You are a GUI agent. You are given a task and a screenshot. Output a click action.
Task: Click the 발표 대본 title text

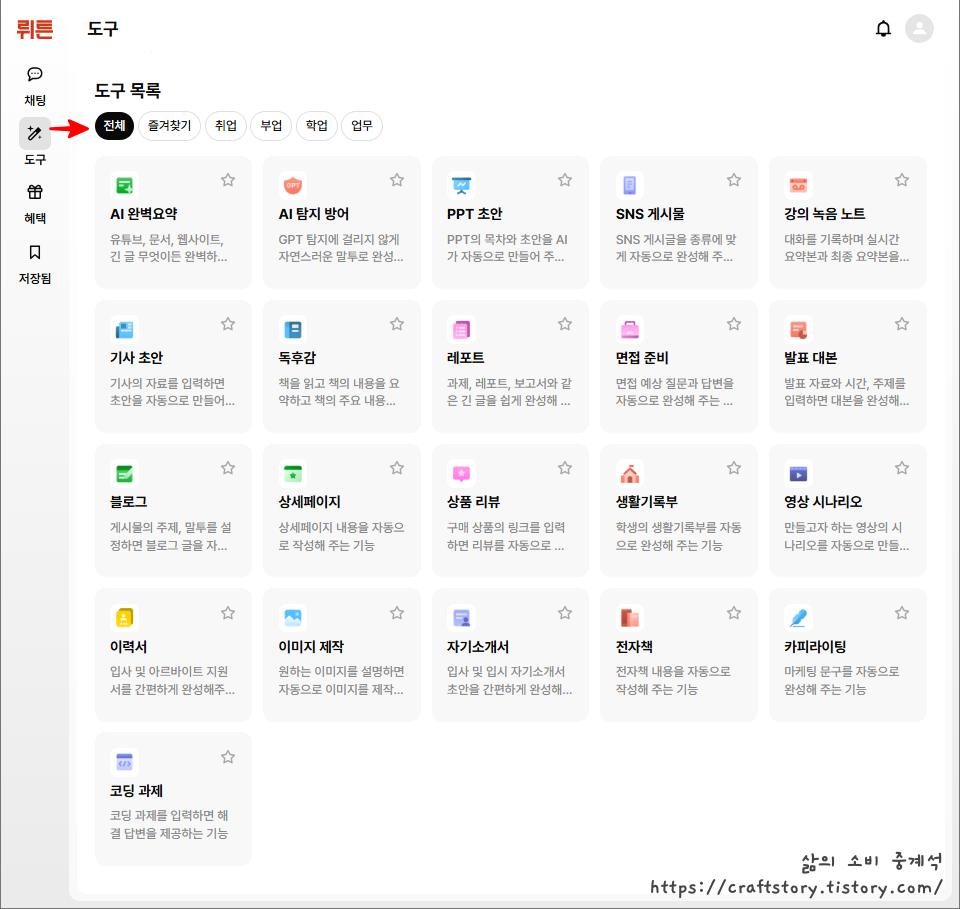coord(811,357)
